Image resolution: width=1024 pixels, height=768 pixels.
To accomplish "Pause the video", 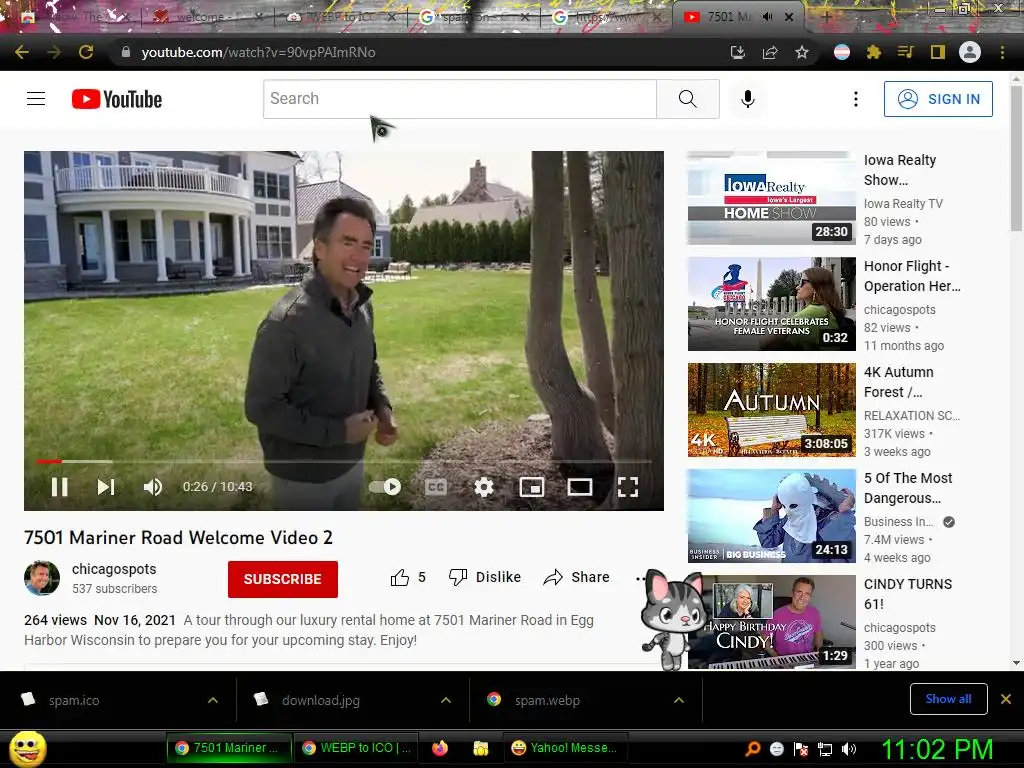I will 59,487.
